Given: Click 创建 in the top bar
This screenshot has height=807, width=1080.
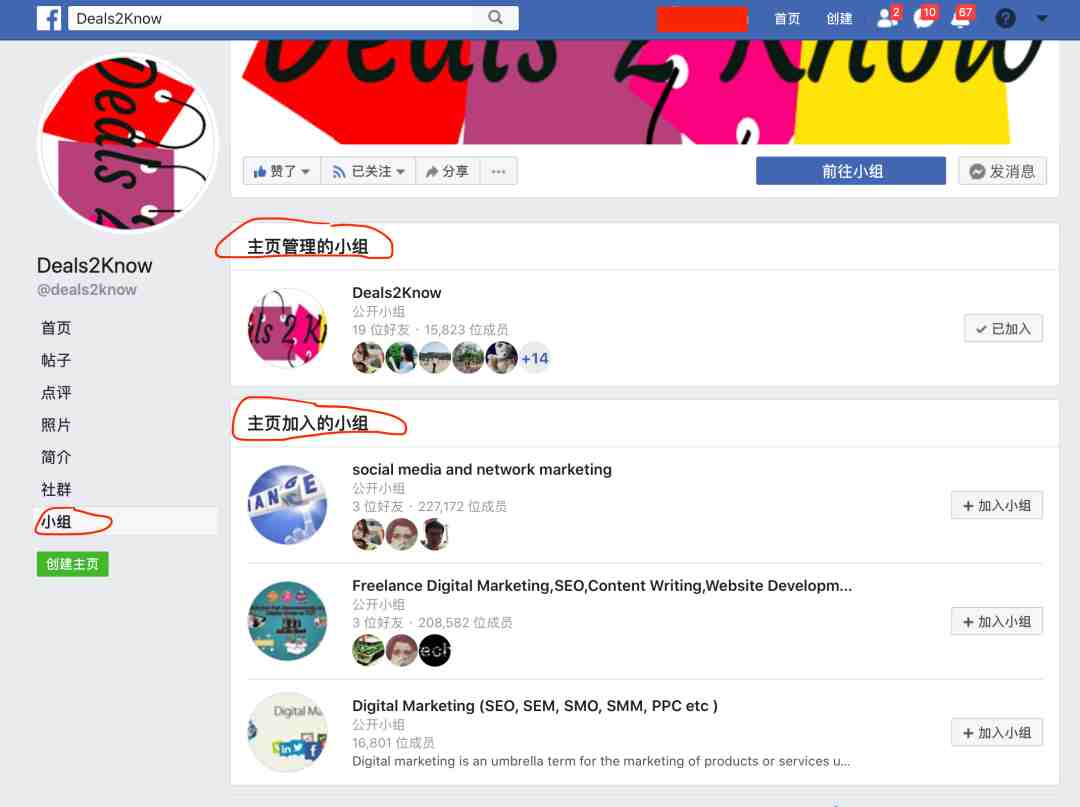Looking at the screenshot, I should click(x=839, y=19).
